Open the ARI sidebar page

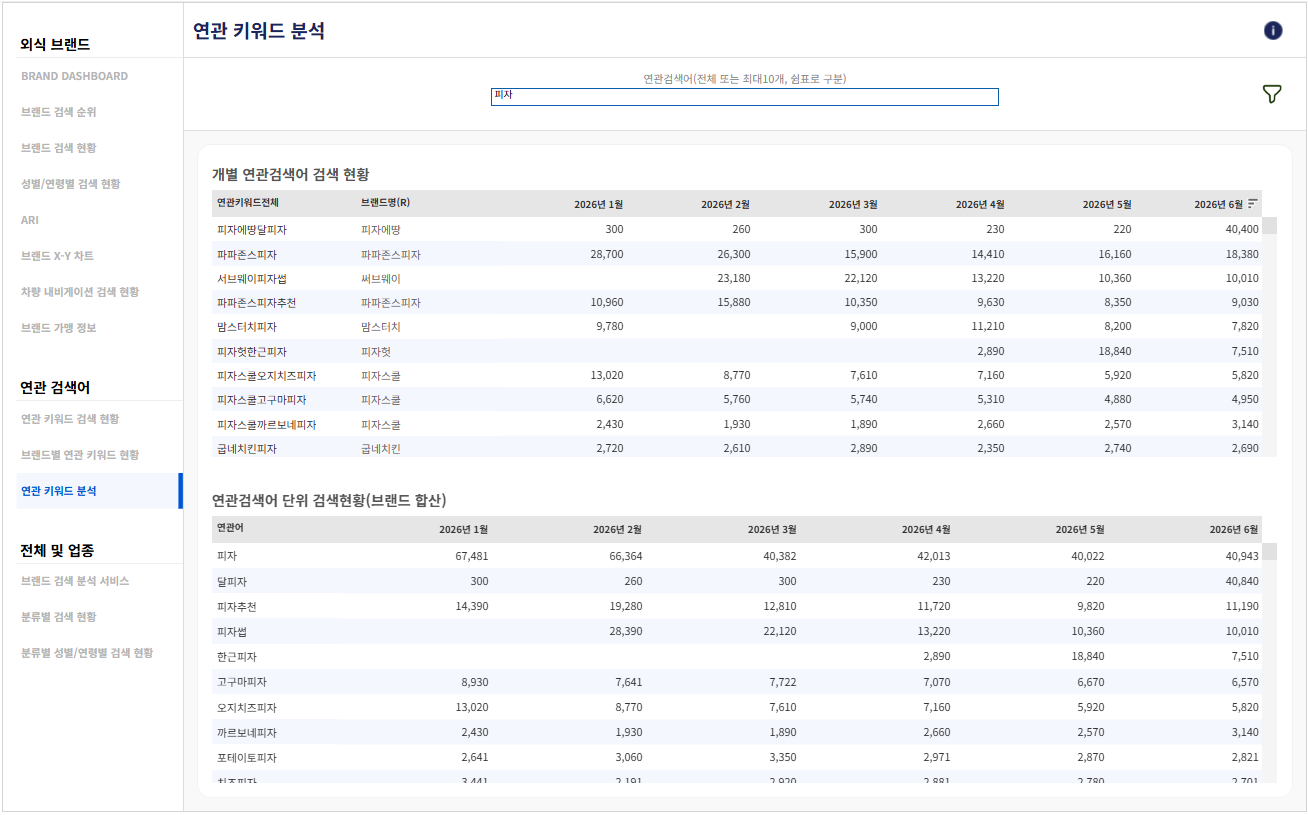30,220
